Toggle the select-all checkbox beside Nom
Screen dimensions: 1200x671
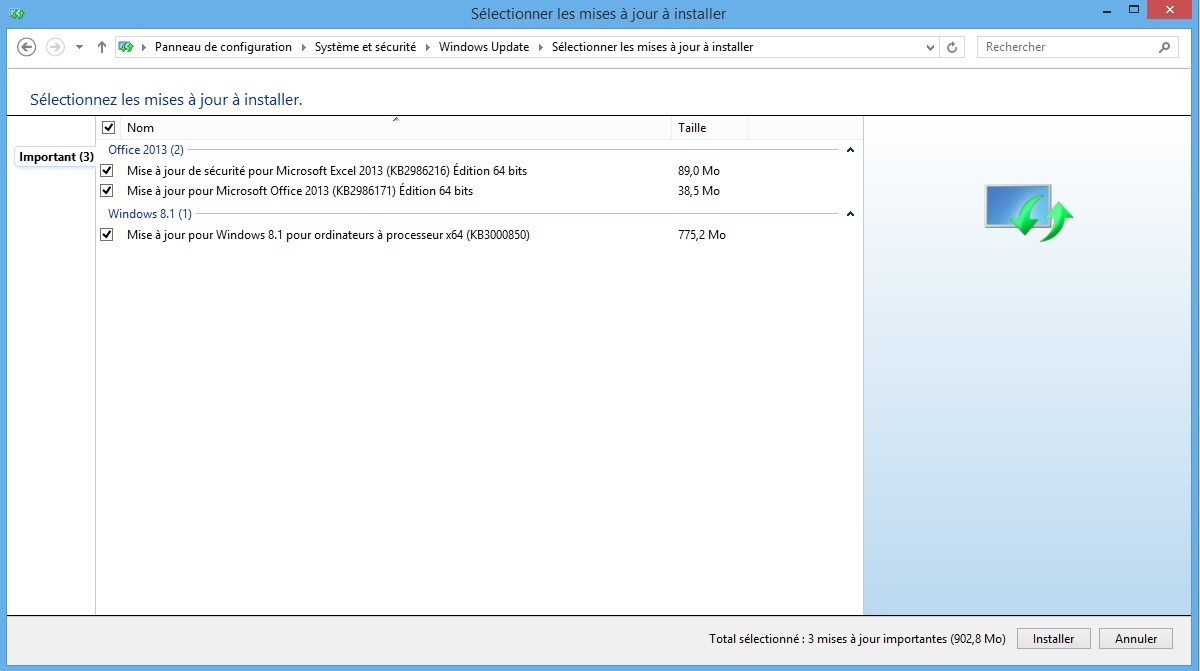[109, 128]
